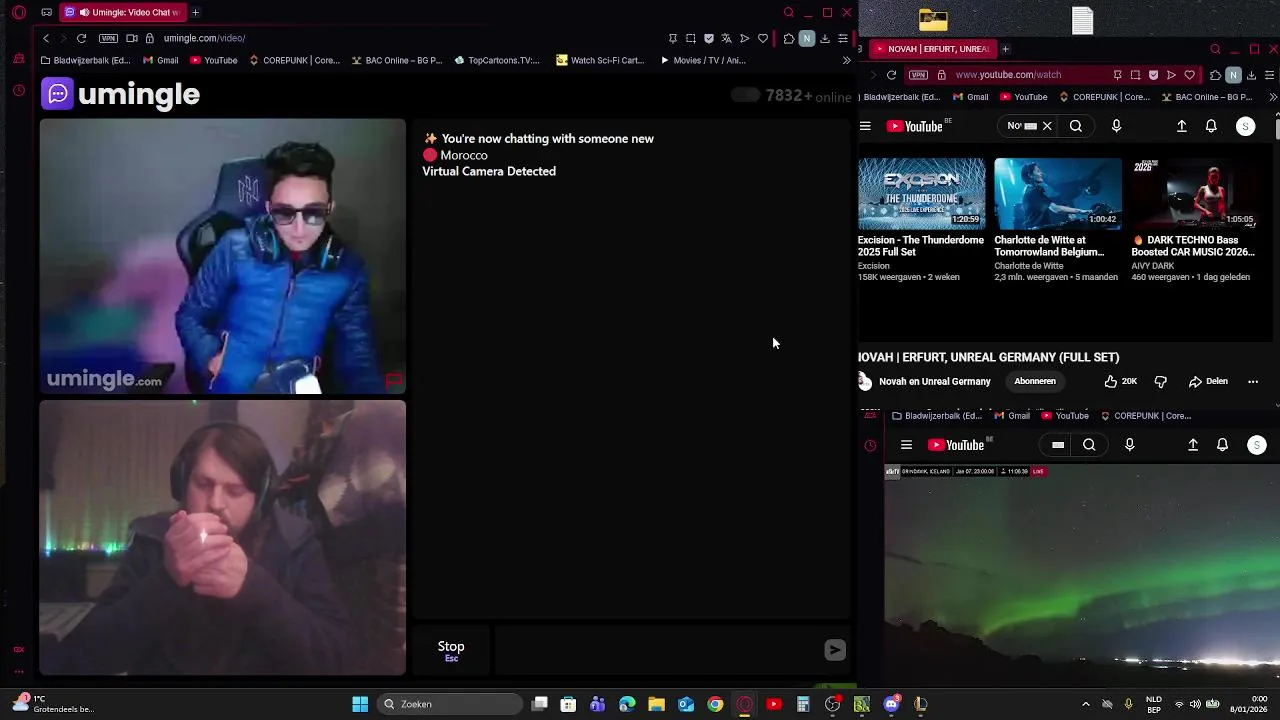Report flag on stranger's video
The width and height of the screenshot is (1280, 720).
(393, 381)
